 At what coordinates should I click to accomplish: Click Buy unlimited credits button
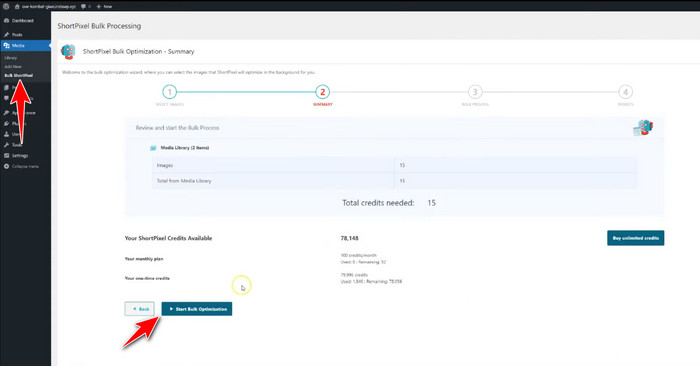[x=636, y=238]
